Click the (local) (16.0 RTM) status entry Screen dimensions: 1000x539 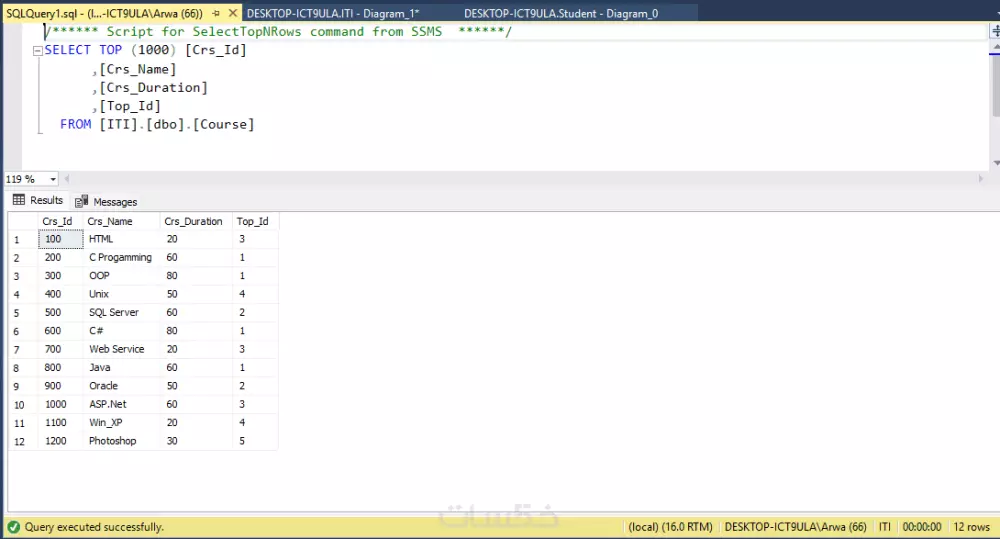click(x=670, y=527)
